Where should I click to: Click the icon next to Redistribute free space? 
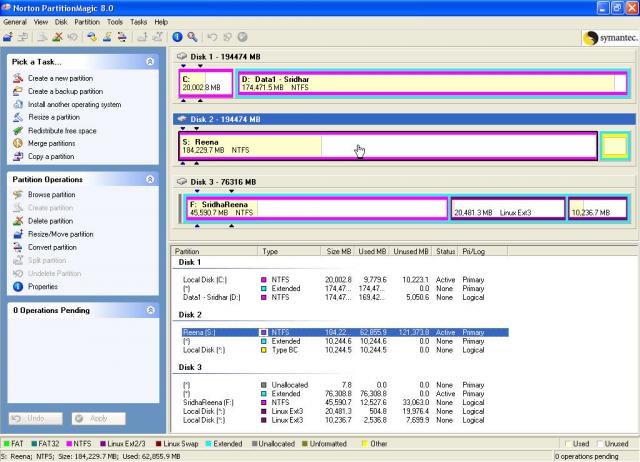pyautogui.click(x=18, y=131)
